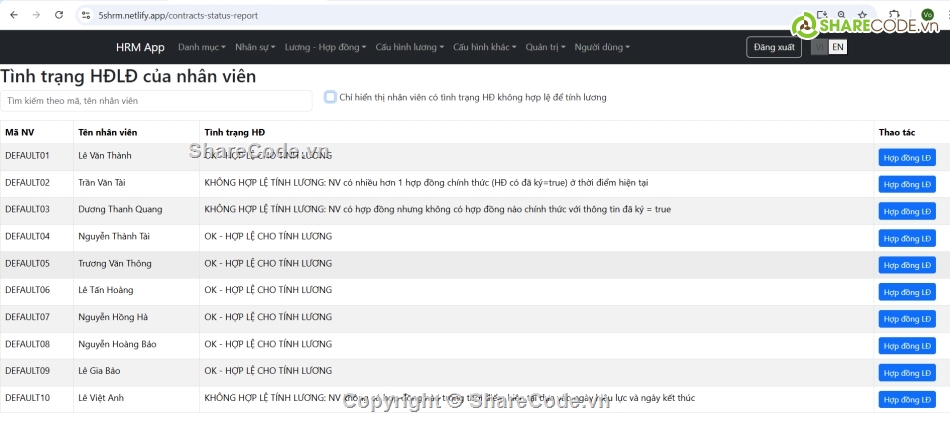The height and width of the screenshot is (422, 950).
Task: Expand the Nhân sự dropdown menu
Action: point(255,47)
